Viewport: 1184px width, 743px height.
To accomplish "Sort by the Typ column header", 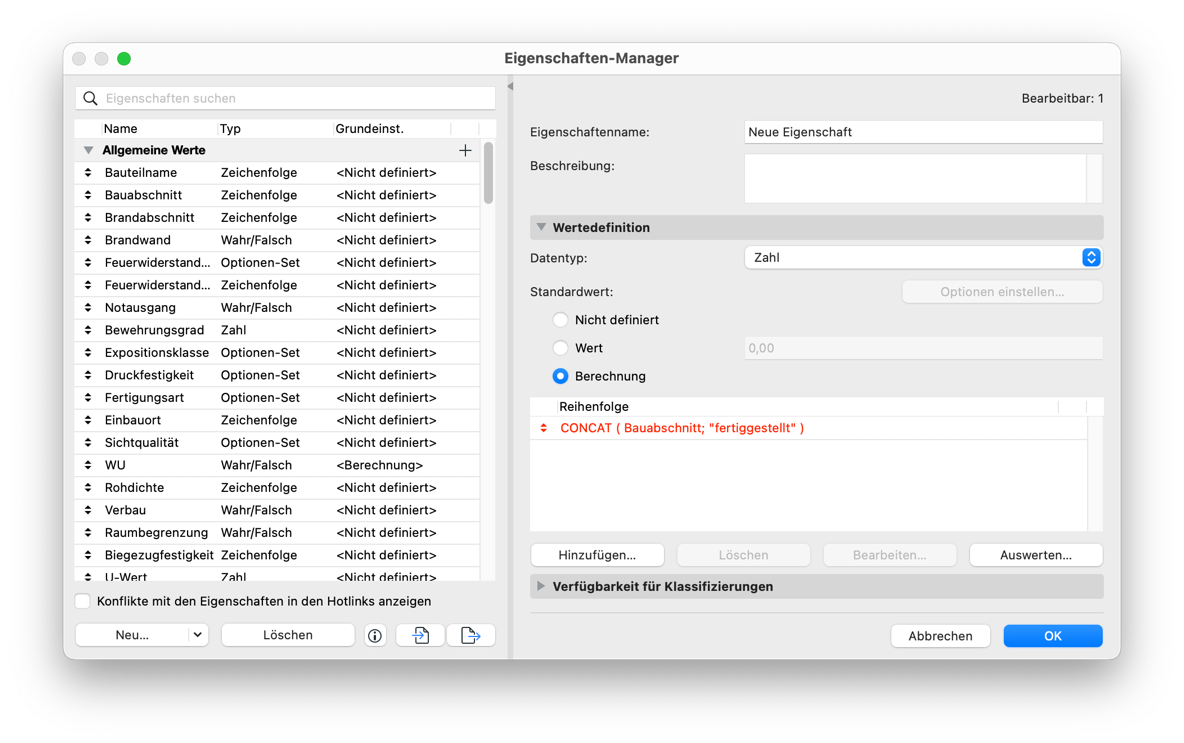I will (x=230, y=129).
